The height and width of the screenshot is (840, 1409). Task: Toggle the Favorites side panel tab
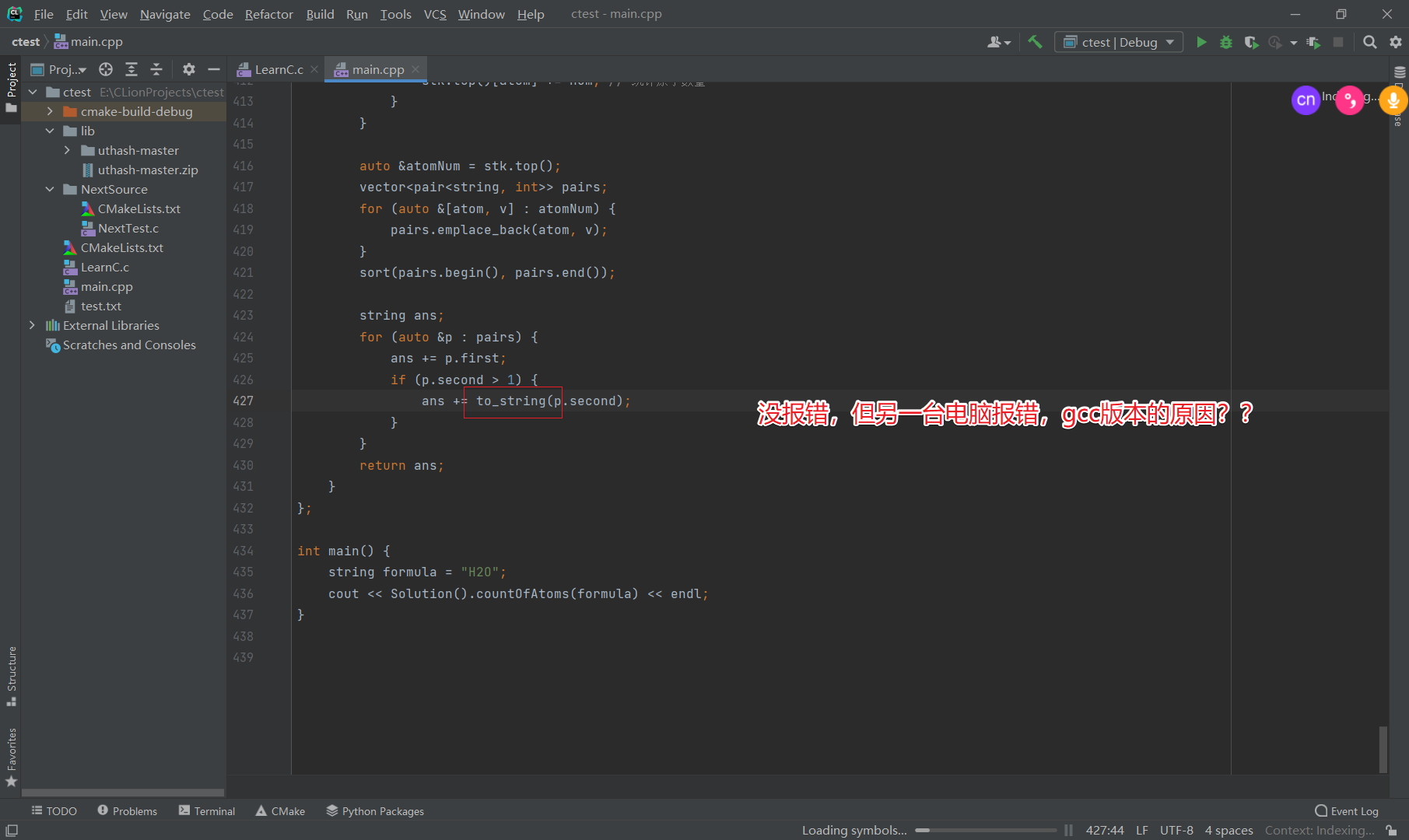[11, 757]
